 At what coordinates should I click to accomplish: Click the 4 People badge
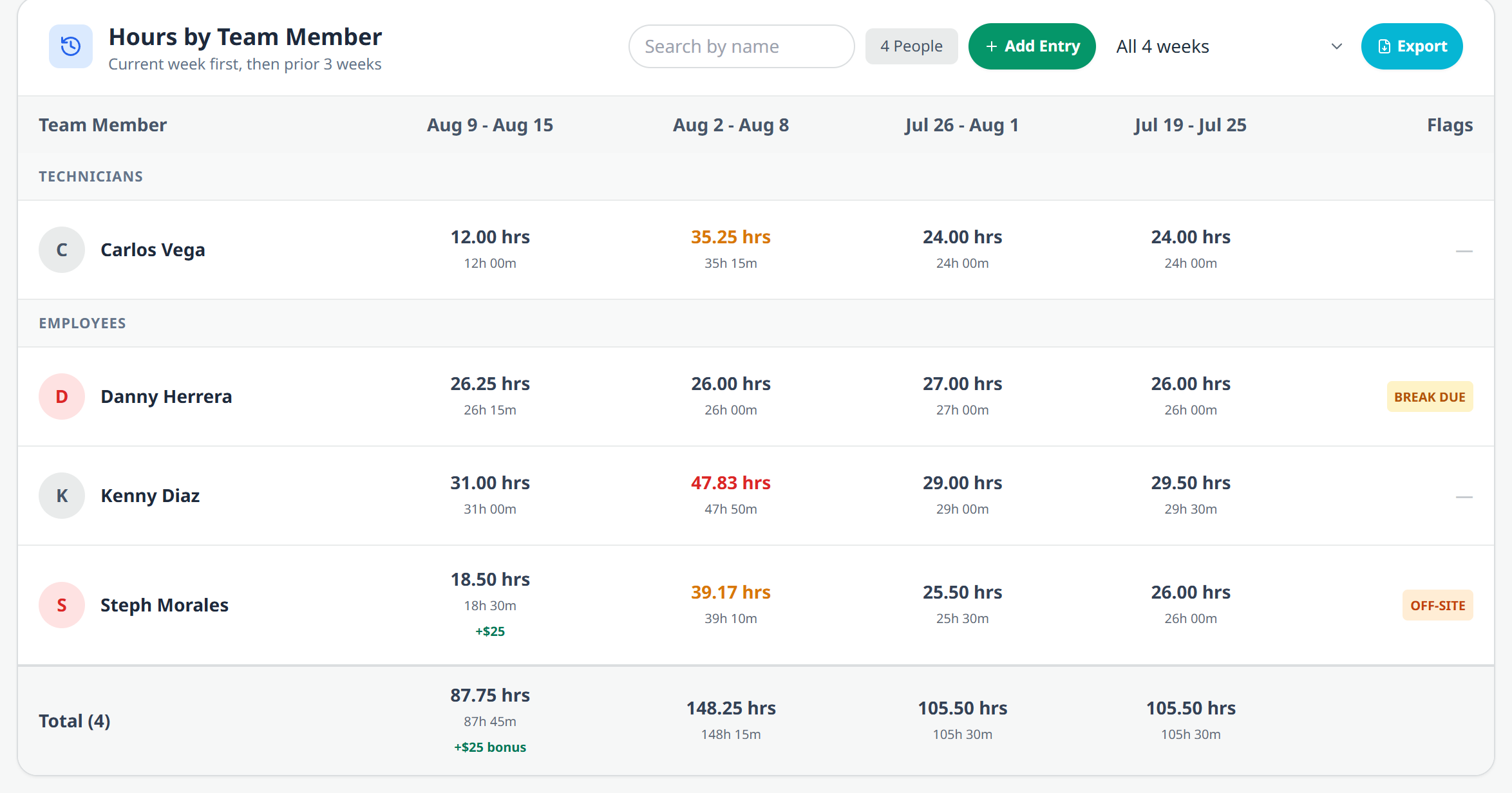point(911,46)
